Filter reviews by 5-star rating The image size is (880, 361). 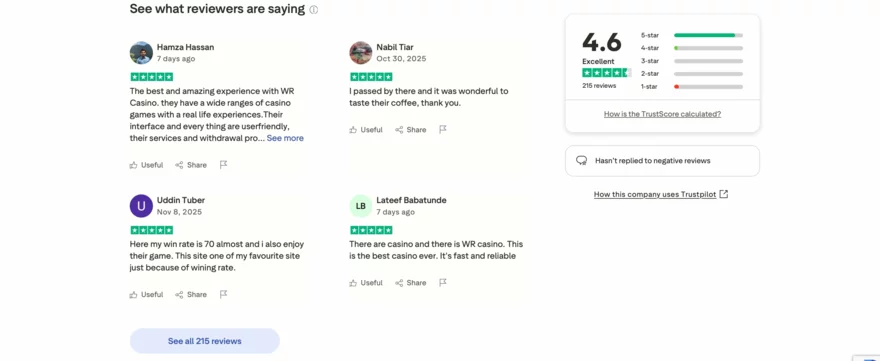[691, 35]
